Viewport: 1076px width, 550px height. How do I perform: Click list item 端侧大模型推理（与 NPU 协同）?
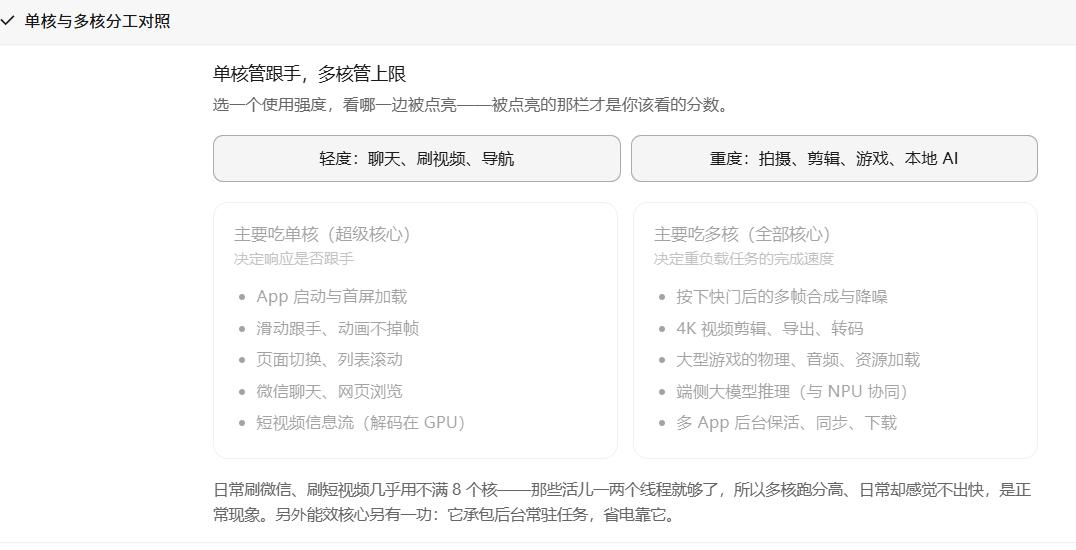coord(792,391)
